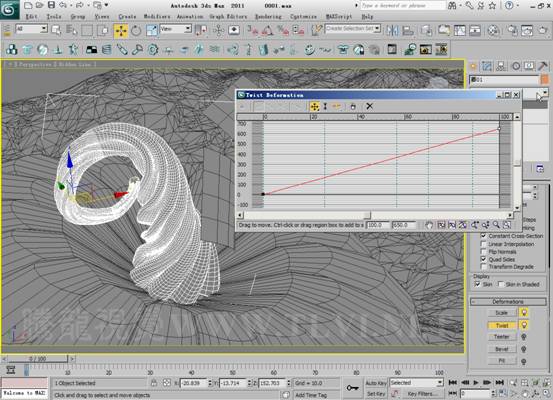Click the time slider 0 / 100

point(37,359)
